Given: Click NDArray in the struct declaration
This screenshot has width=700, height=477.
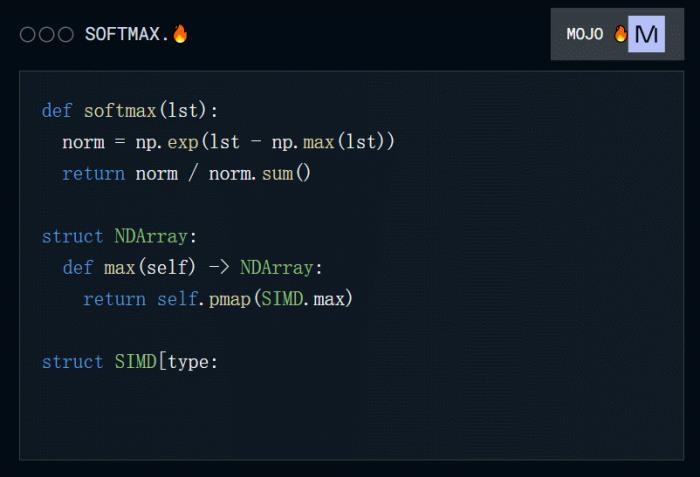Looking at the screenshot, I should pyautogui.click(x=151, y=236).
